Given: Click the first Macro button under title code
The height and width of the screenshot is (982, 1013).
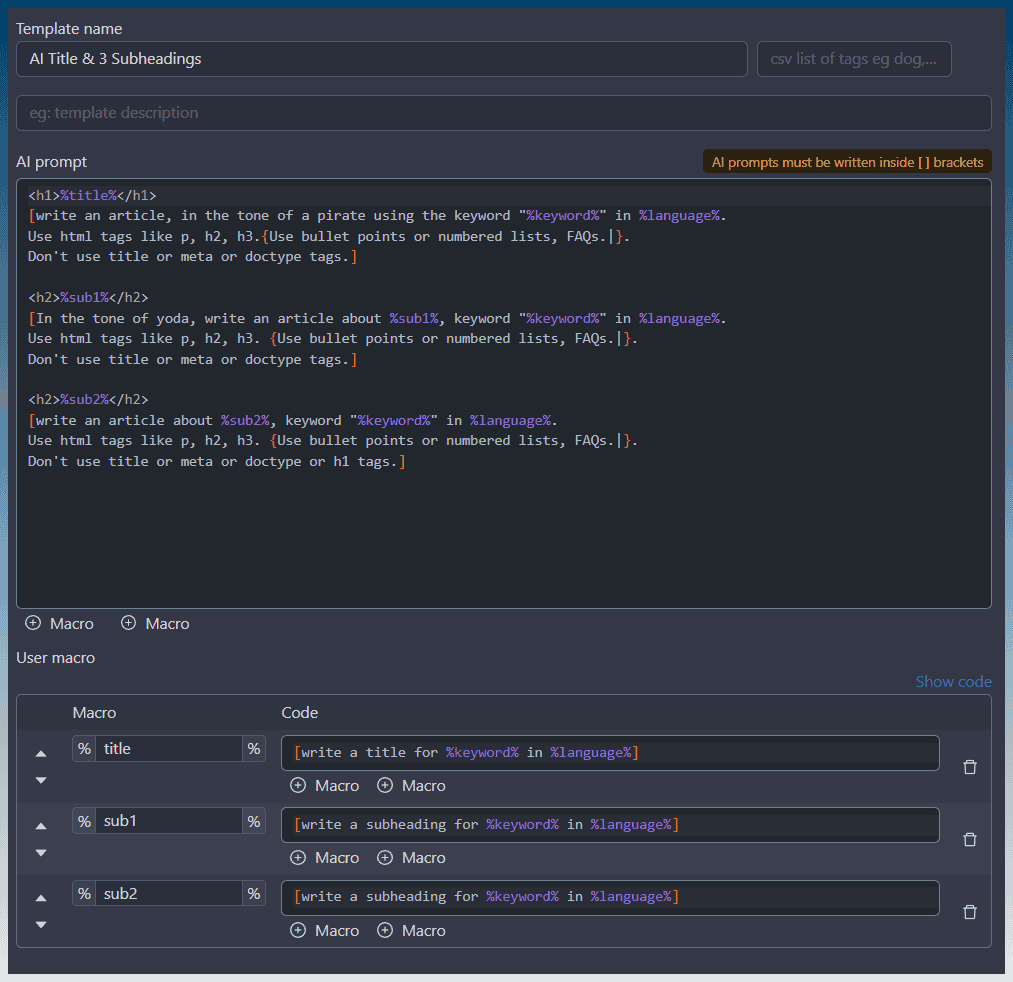Looking at the screenshot, I should [324, 786].
